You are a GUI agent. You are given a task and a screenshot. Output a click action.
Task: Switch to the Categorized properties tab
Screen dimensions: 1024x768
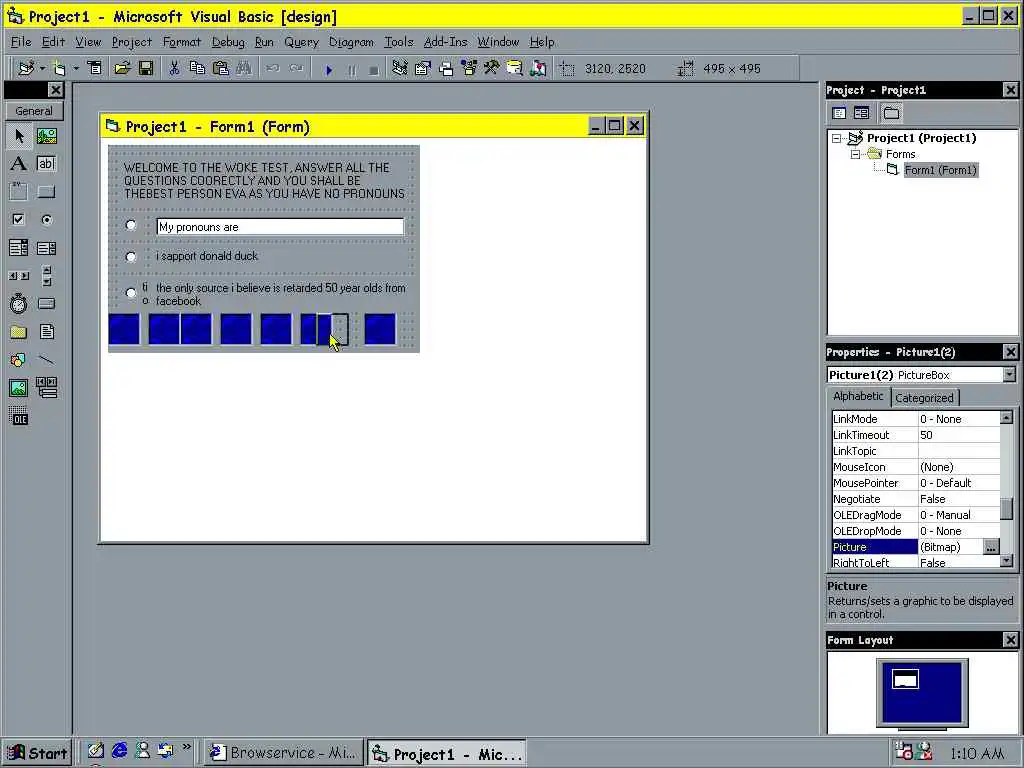[924, 398]
